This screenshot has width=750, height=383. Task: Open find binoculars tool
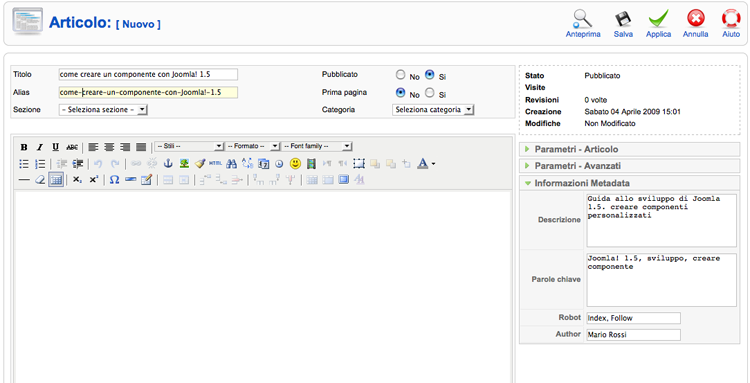tap(232, 164)
